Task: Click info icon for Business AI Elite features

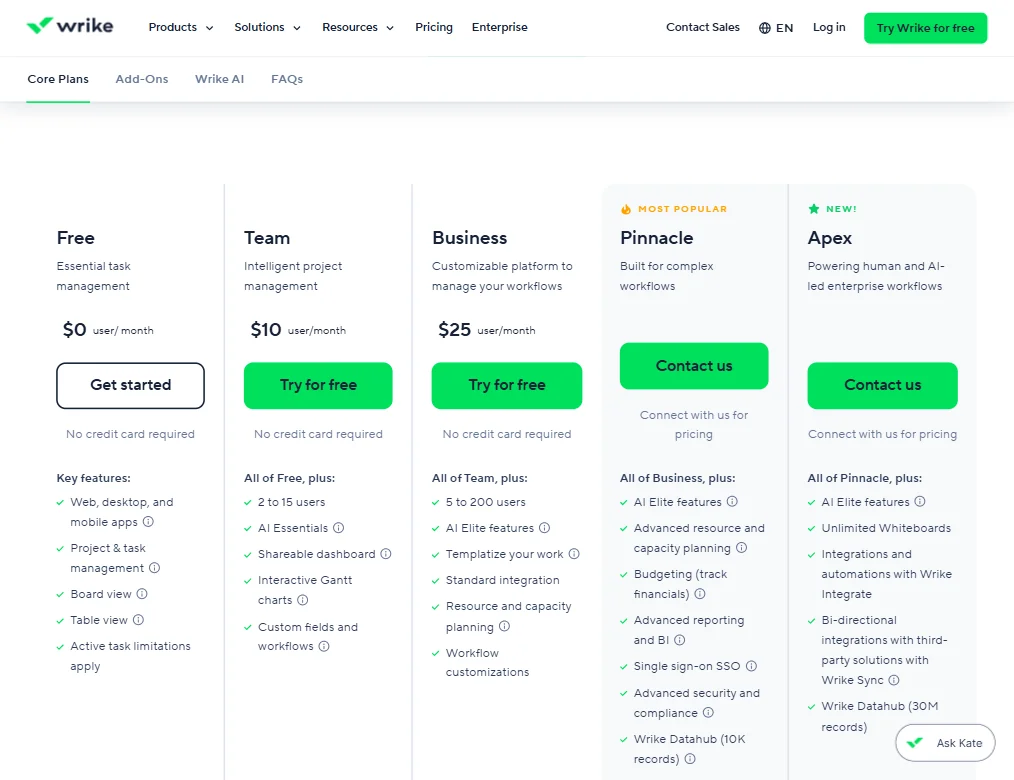Action: pos(545,527)
